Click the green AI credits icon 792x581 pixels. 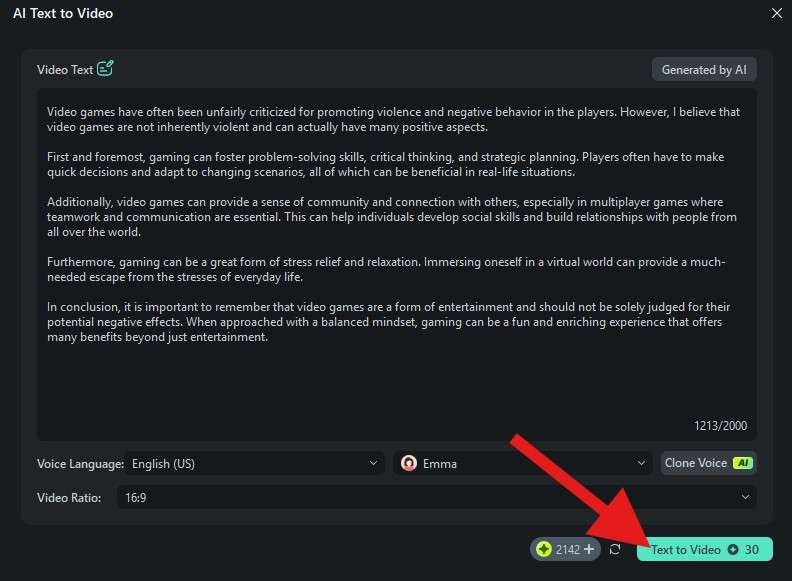tap(544, 549)
